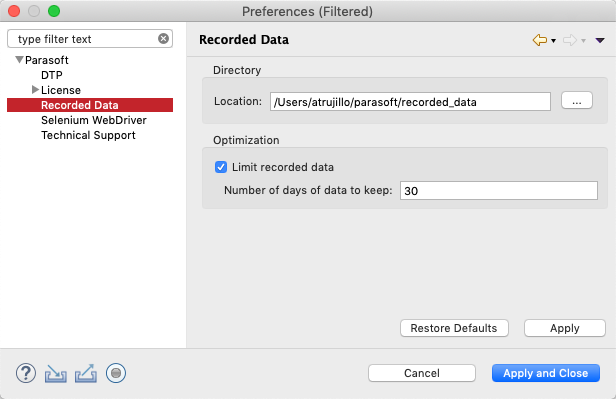
Task: Select Technical Support in the tree
Action: tap(88, 135)
